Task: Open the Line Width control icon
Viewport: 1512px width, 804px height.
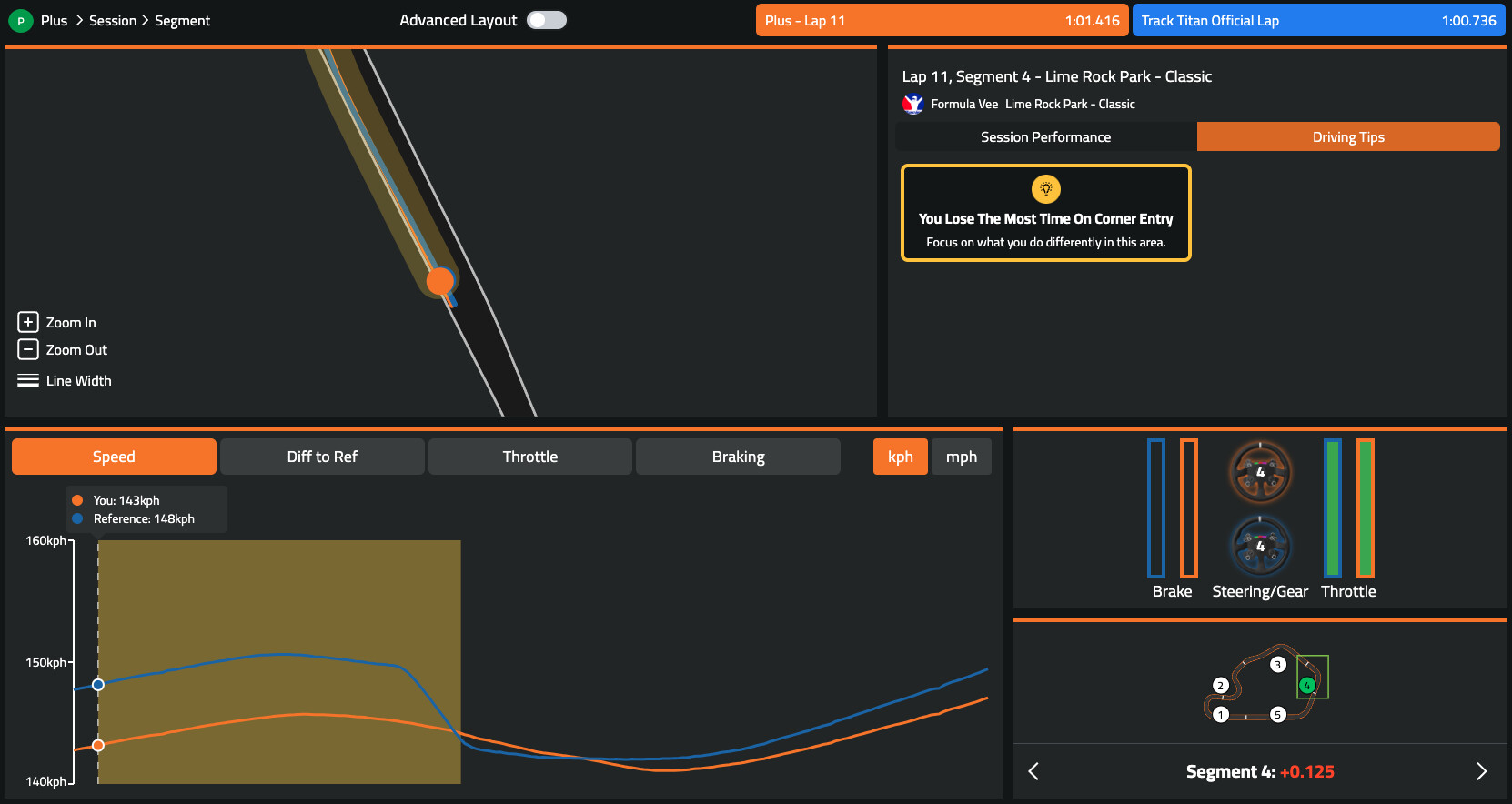Action: click(x=28, y=380)
